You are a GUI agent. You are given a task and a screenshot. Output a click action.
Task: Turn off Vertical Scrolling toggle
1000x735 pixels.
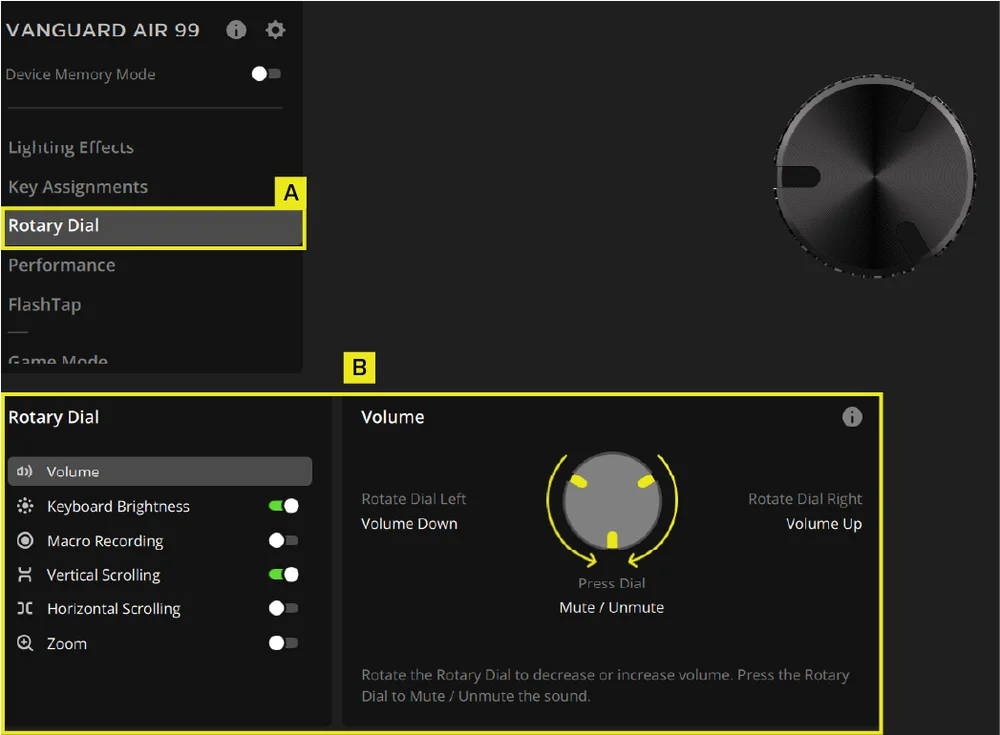coord(284,575)
